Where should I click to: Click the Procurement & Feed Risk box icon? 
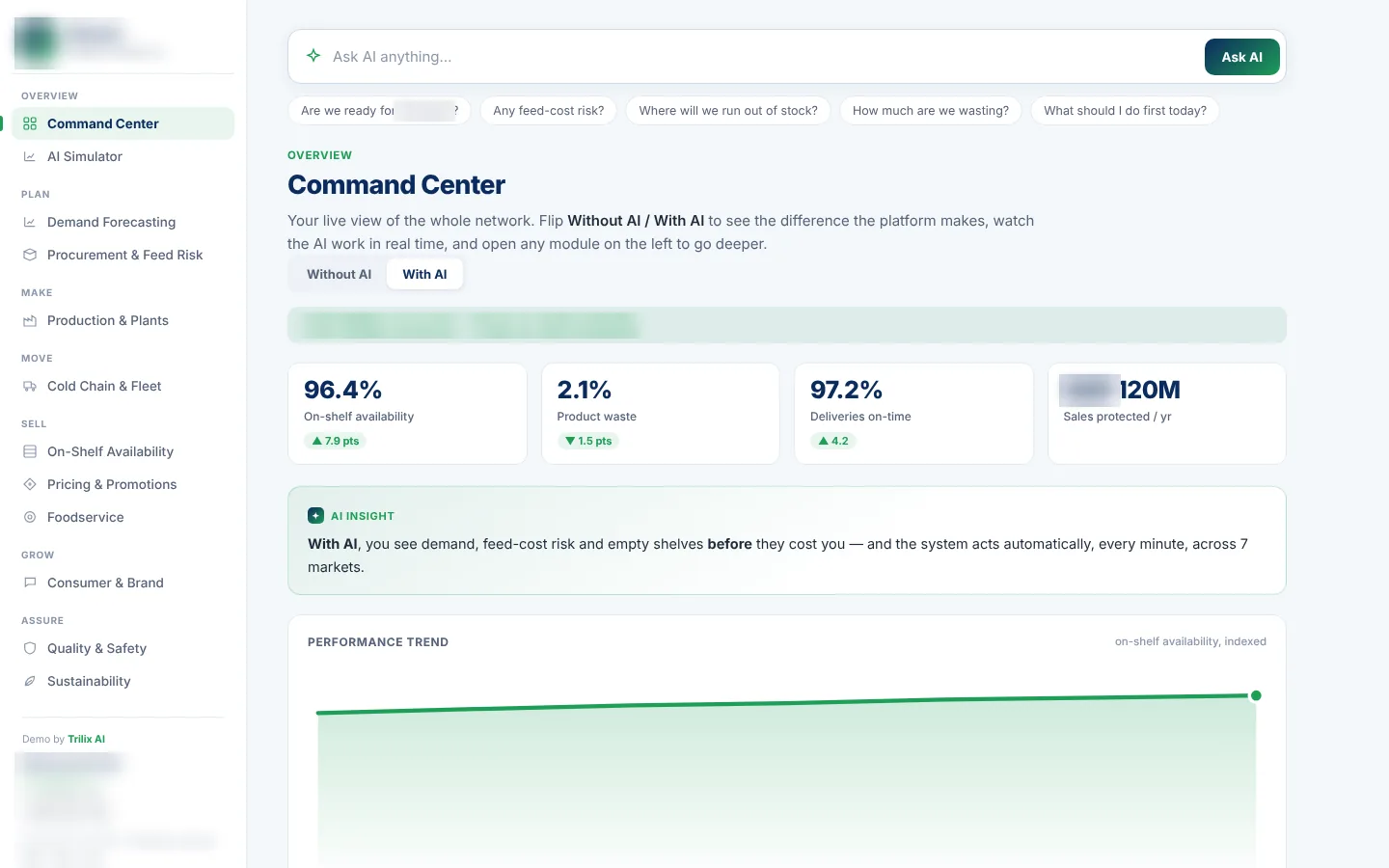click(30, 255)
